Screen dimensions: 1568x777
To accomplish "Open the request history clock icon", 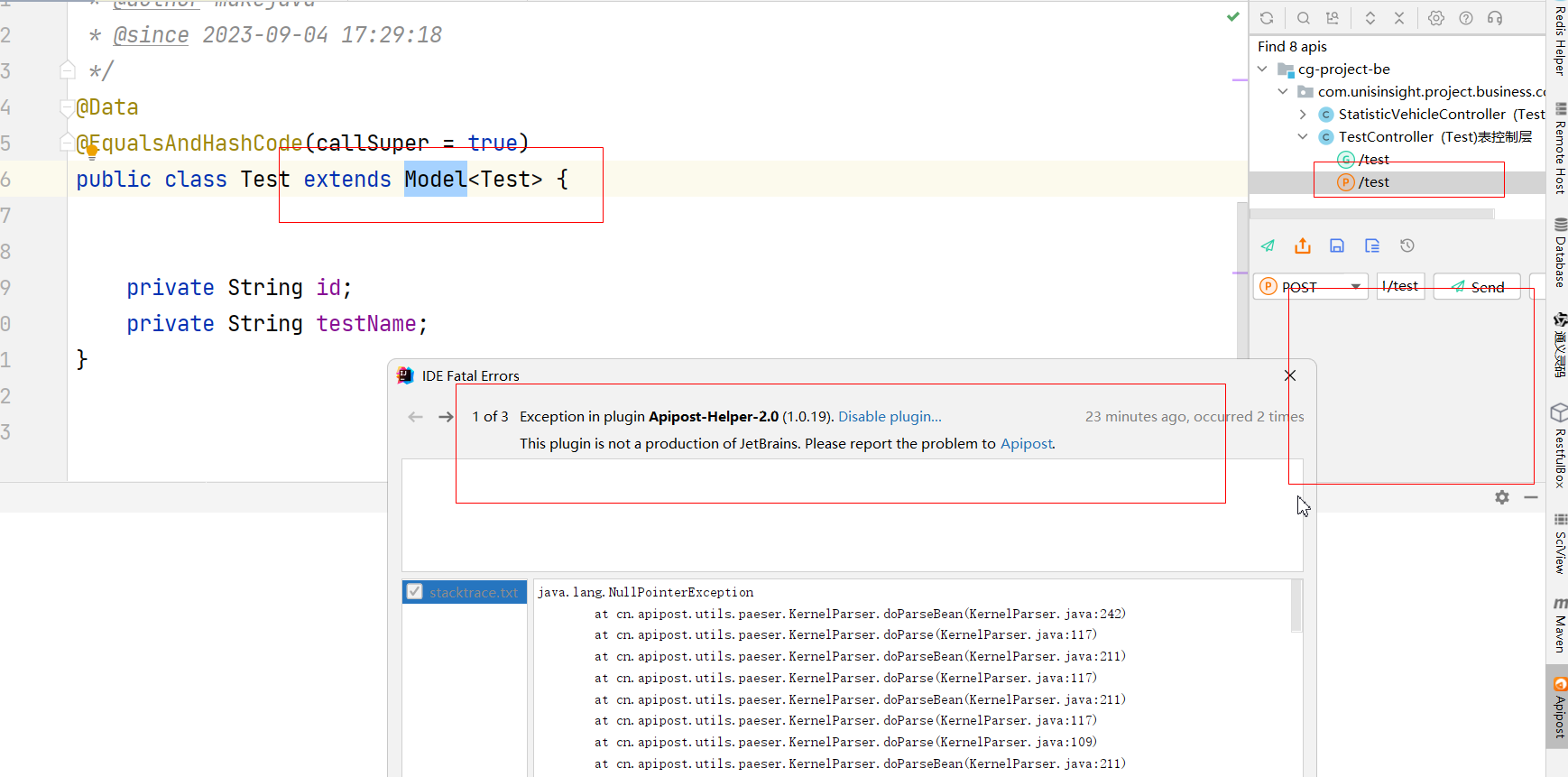I will point(1407,245).
